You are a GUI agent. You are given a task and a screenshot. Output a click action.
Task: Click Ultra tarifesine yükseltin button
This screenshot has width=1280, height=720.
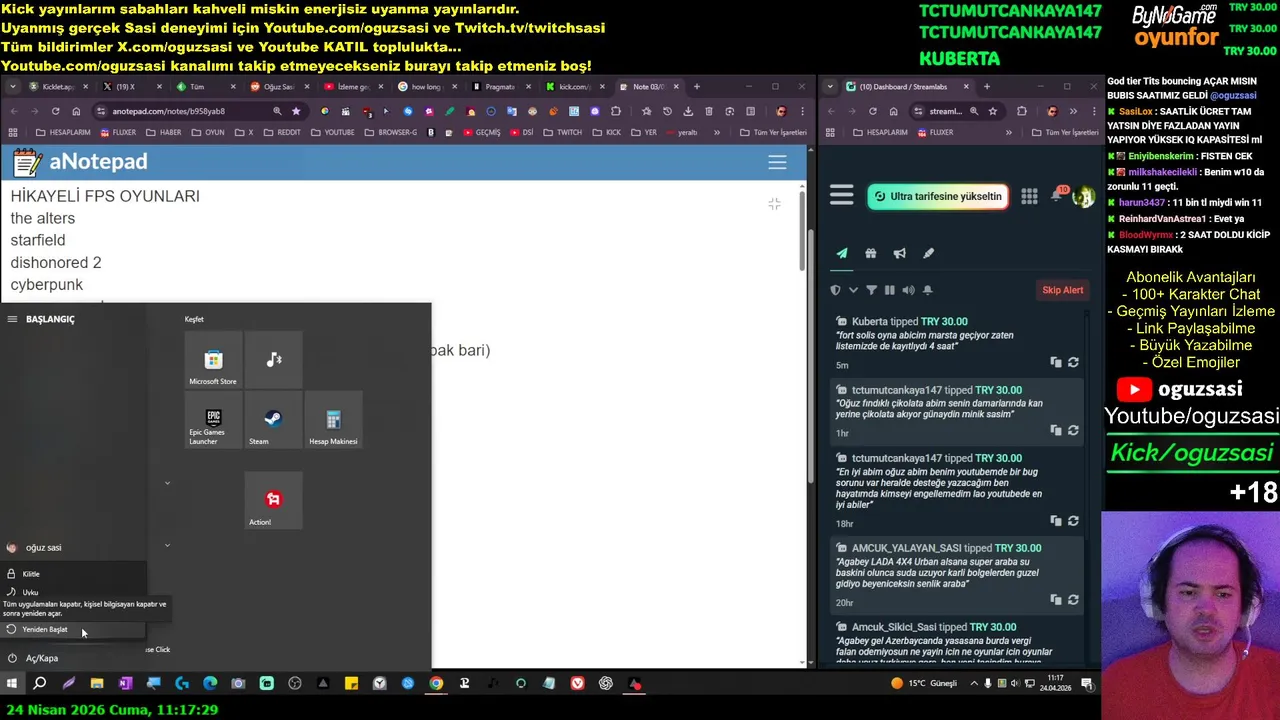point(937,196)
